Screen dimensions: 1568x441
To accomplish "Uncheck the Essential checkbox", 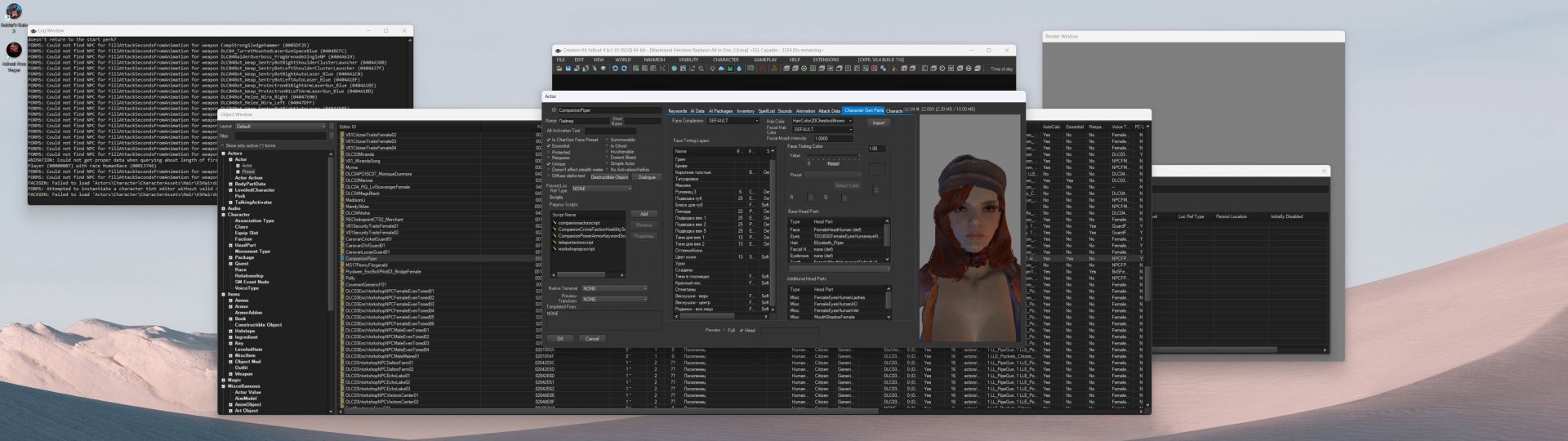I will pyautogui.click(x=549, y=146).
